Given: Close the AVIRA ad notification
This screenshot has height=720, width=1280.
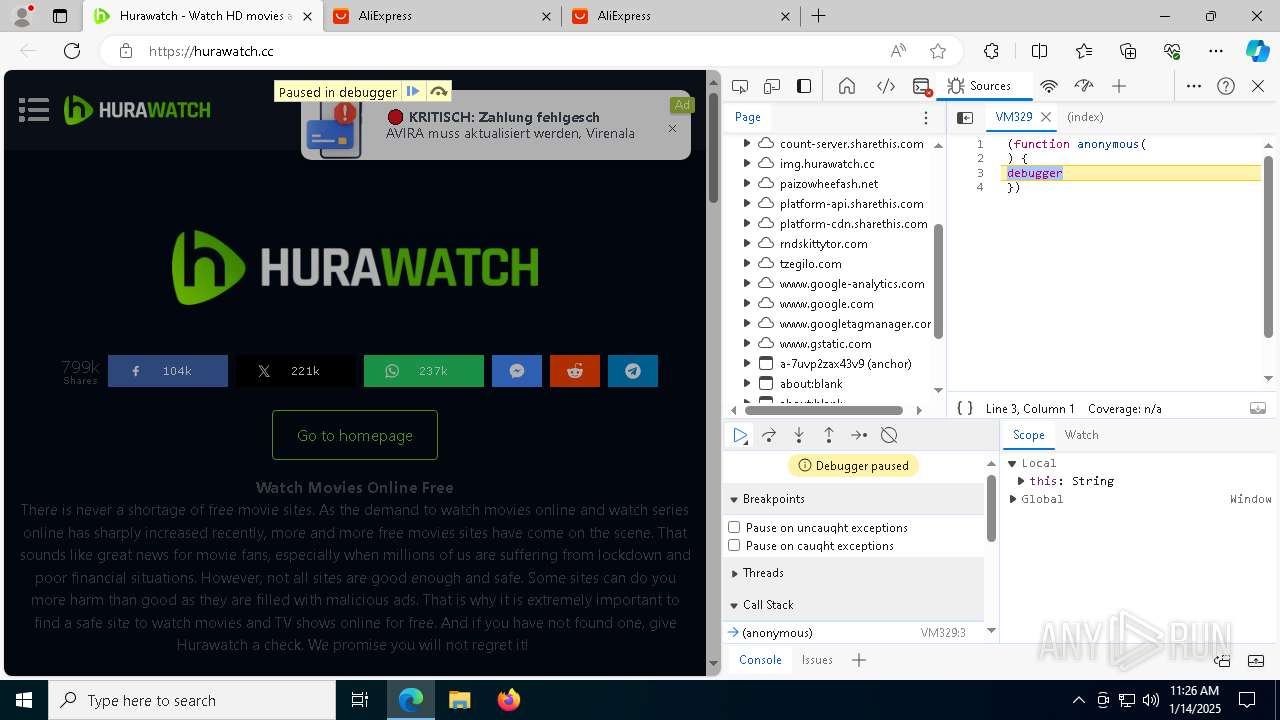Looking at the screenshot, I should coord(672,128).
